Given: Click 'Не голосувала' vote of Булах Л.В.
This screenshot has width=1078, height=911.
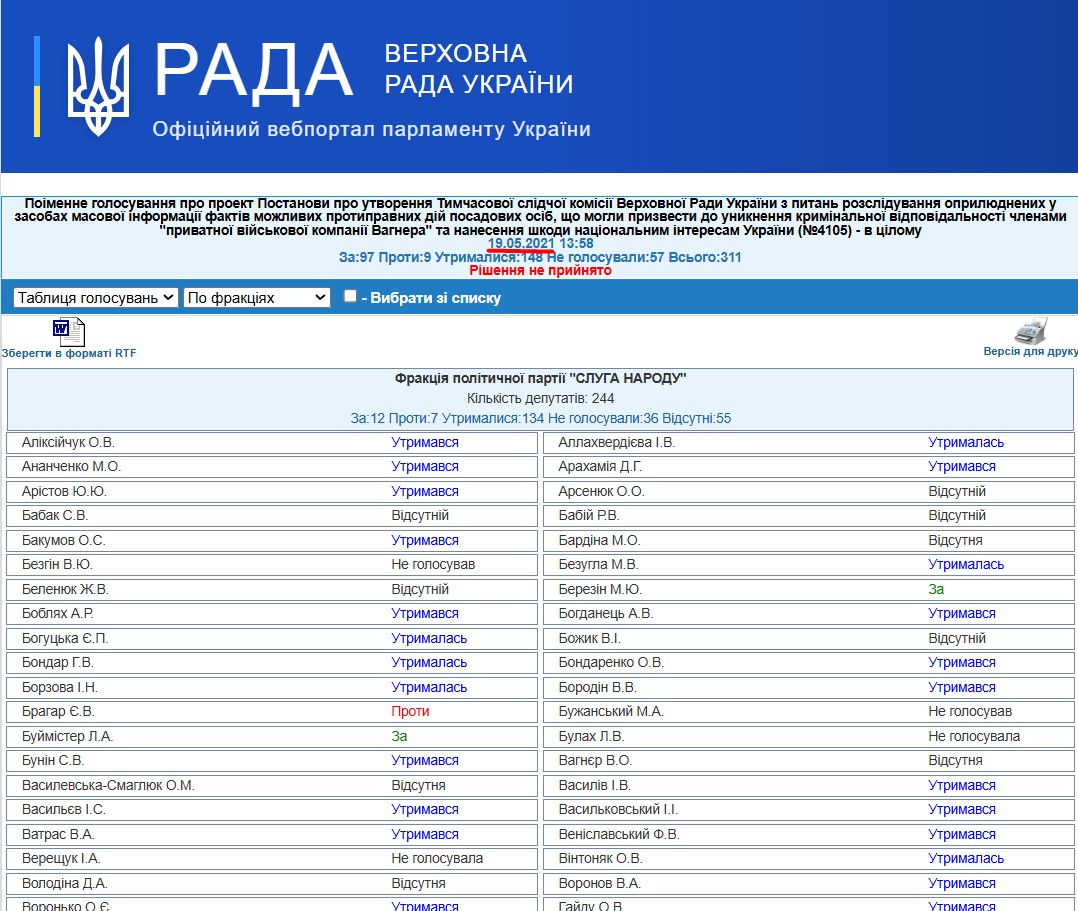Looking at the screenshot, I should [974, 736].
